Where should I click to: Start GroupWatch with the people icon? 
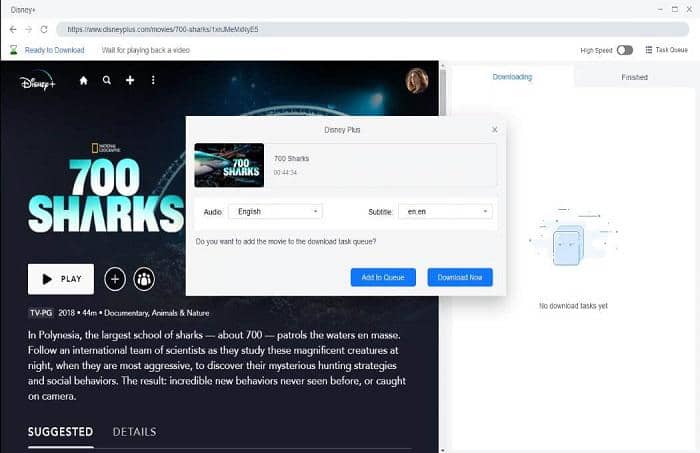tap(144, 279)
